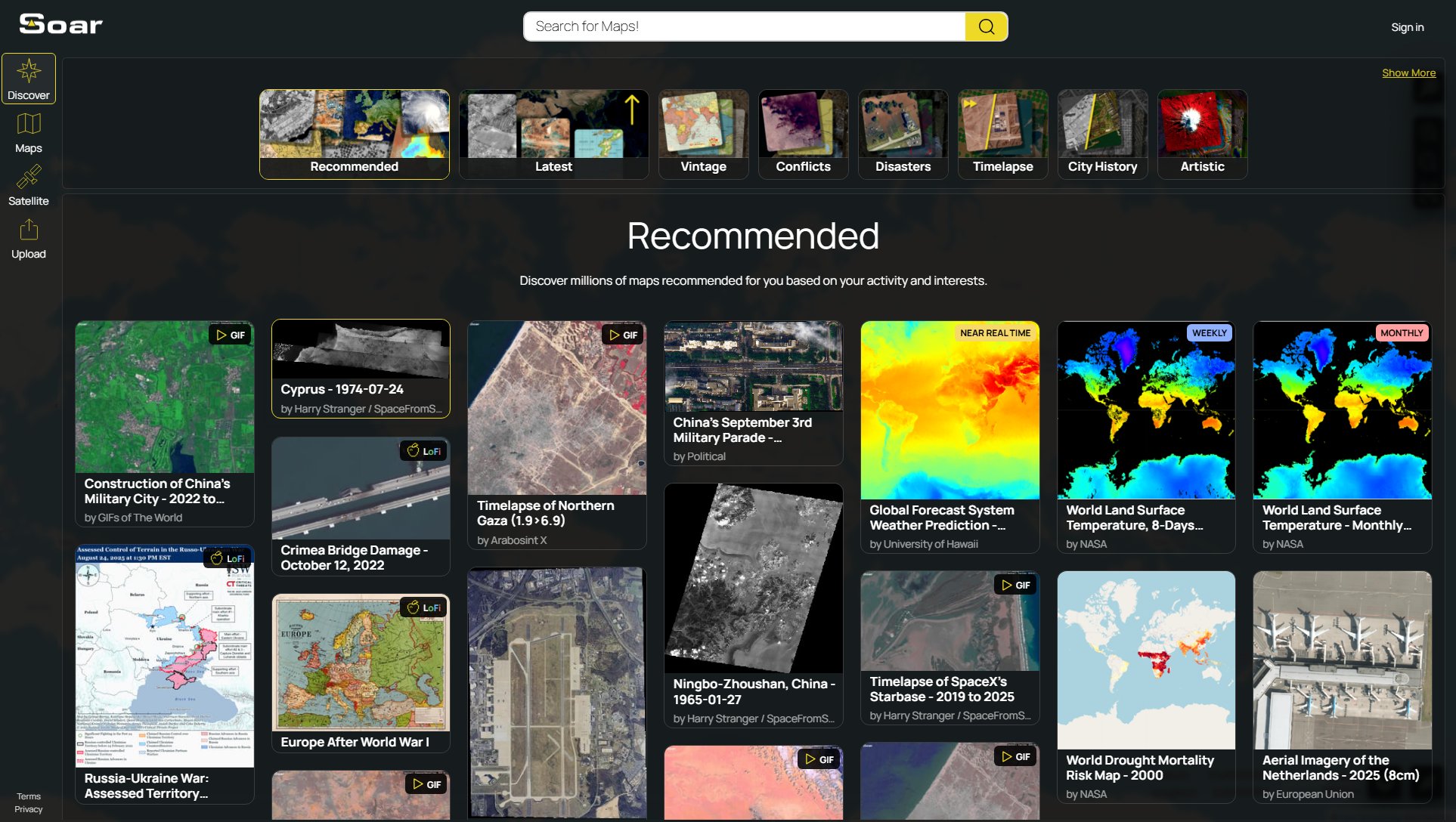Open Construction of China's Military City thumbnail
The width and height of the screenshot is (1456, 822).
(165, 397)
